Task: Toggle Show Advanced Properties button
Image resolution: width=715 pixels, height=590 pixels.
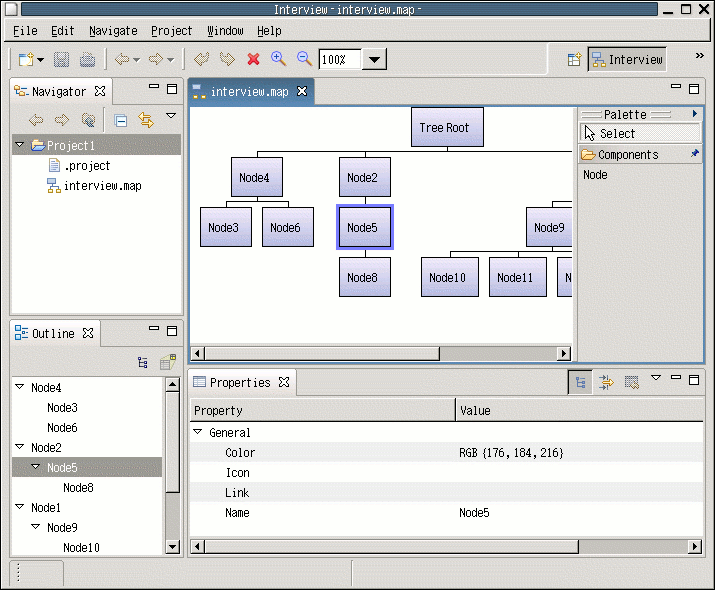Action: pyautogui.click(x=606, y=382)
